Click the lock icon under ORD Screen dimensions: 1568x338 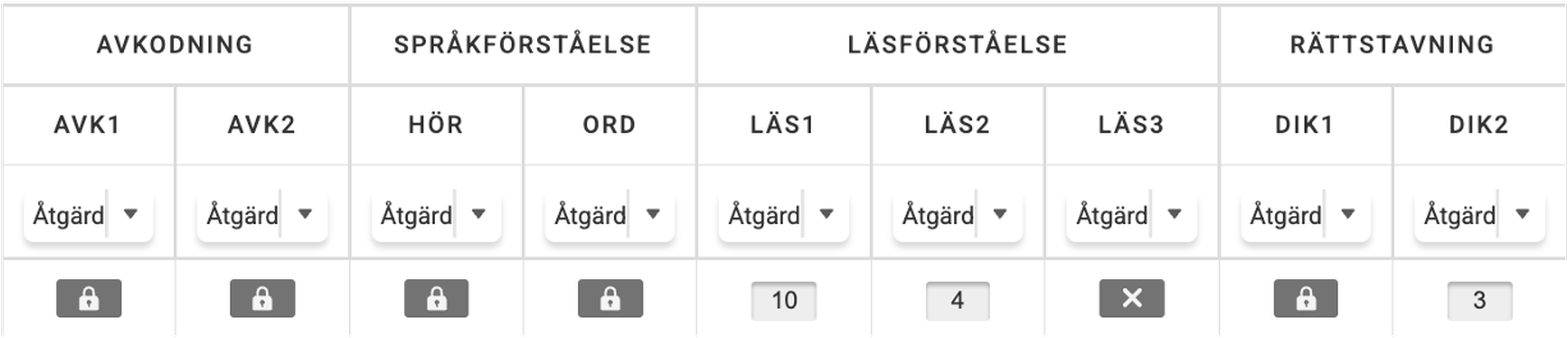click(x=610, y=298)
